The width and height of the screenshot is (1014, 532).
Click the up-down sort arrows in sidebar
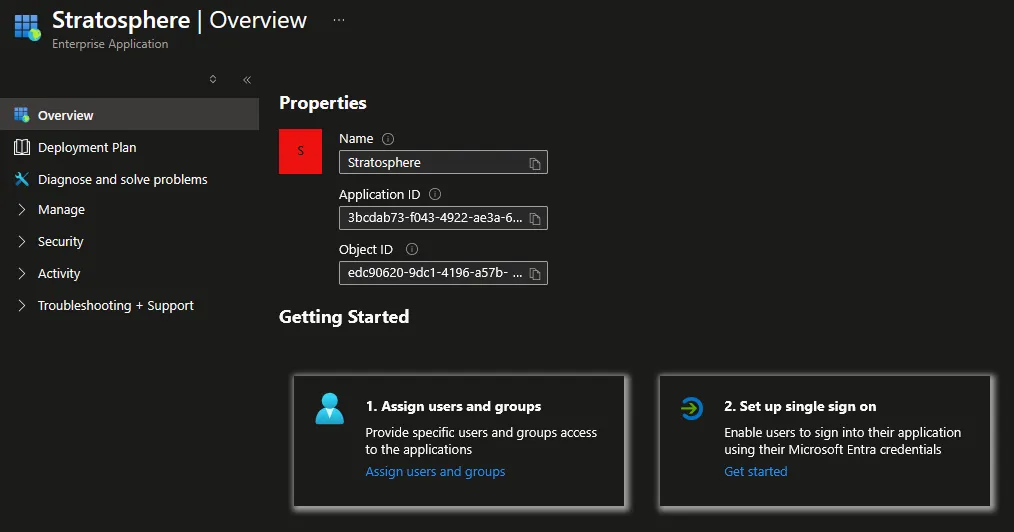point(213,79)
